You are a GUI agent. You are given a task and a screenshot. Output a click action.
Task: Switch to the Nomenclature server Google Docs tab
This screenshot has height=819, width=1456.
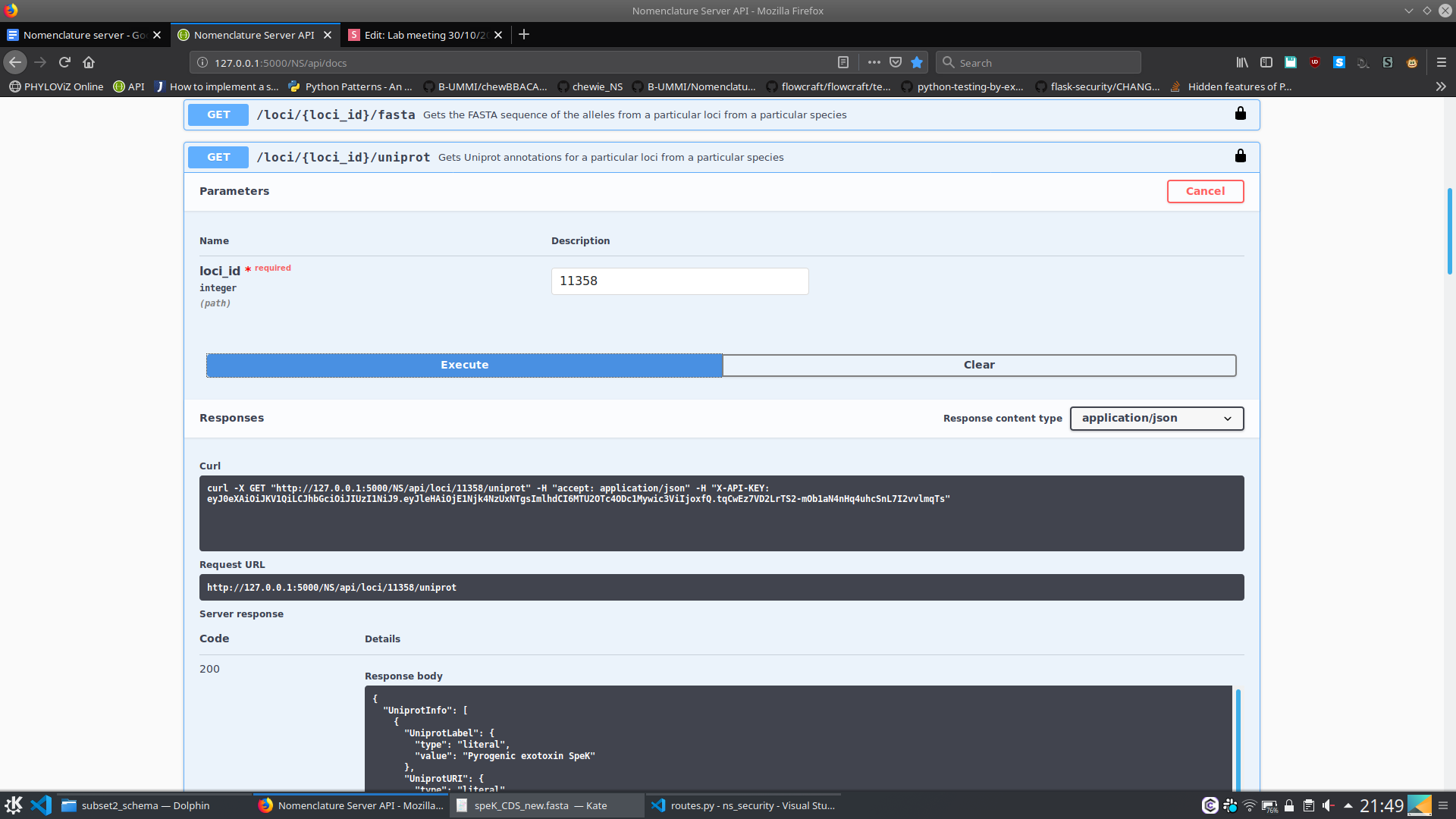[x=83, y=35]
